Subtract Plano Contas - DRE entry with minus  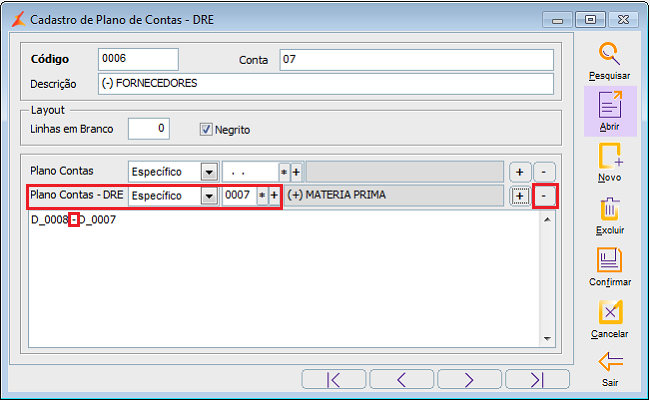tap(544, 196)
